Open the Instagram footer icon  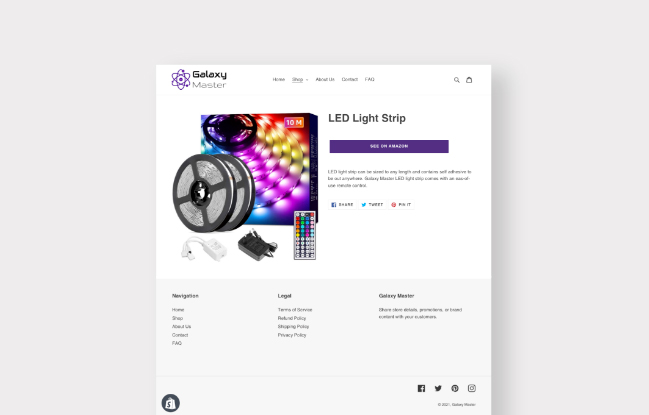(472, 388)
